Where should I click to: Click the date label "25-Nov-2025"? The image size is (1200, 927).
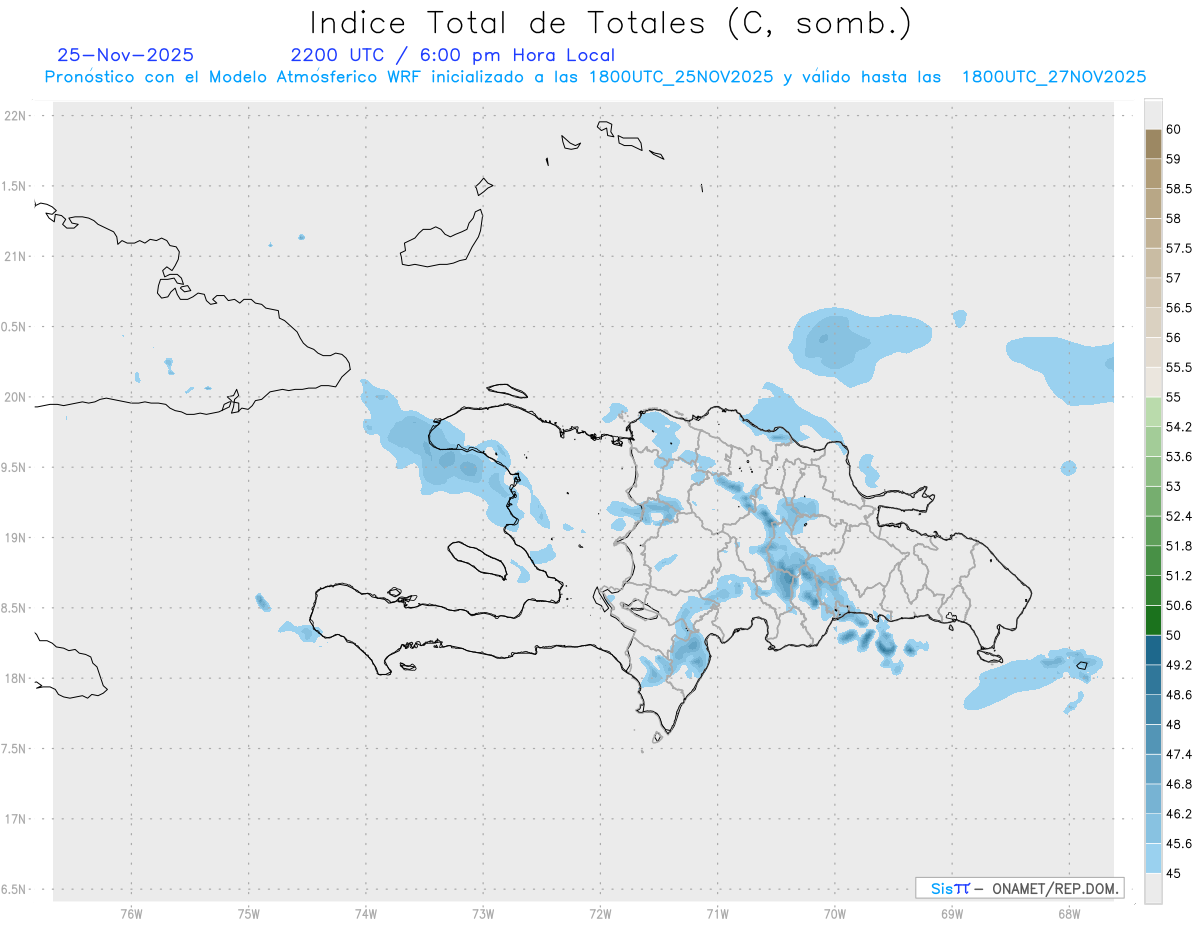[126, 55]
